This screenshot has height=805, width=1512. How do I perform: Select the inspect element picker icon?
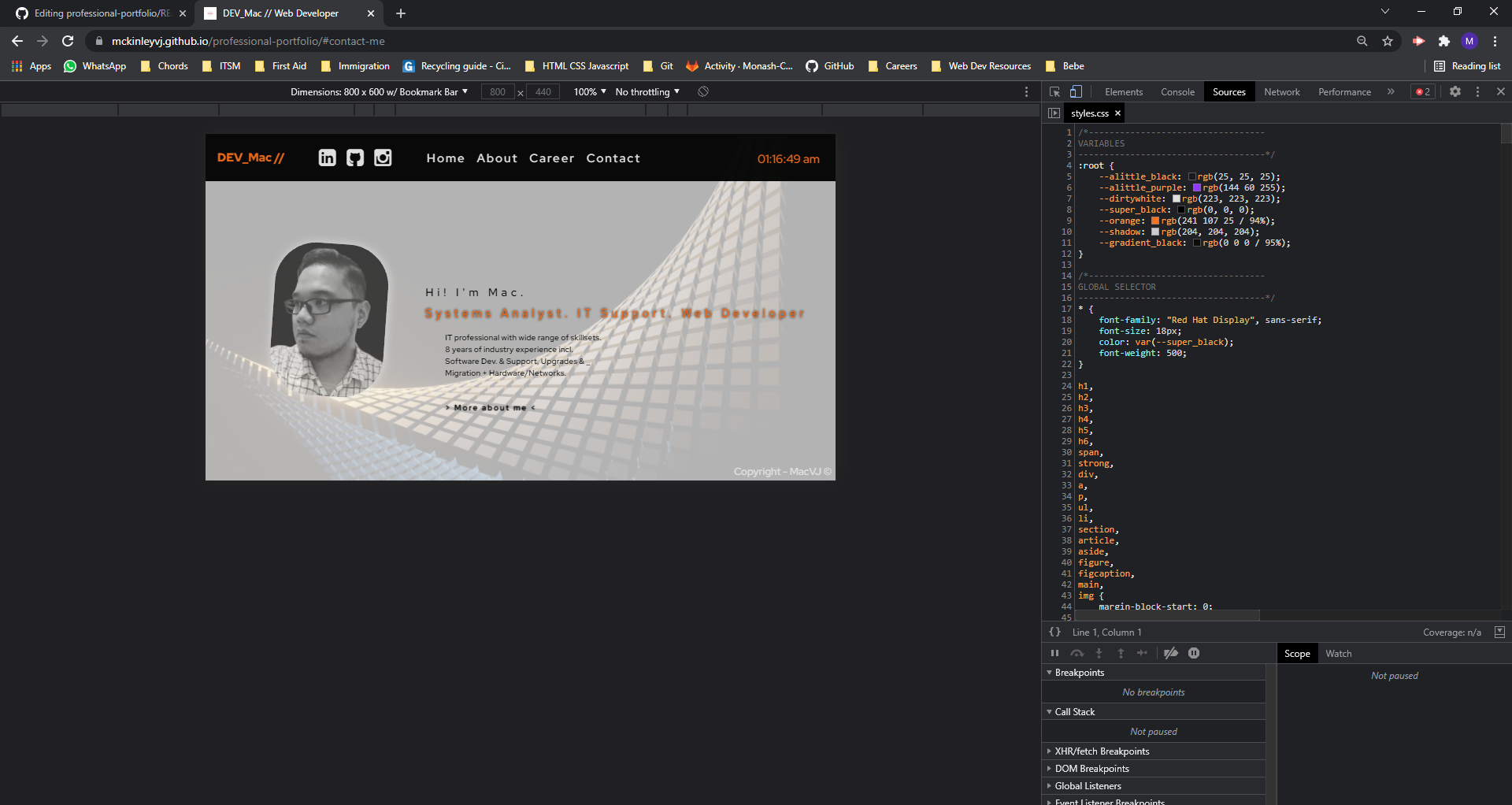[1054, 92]
